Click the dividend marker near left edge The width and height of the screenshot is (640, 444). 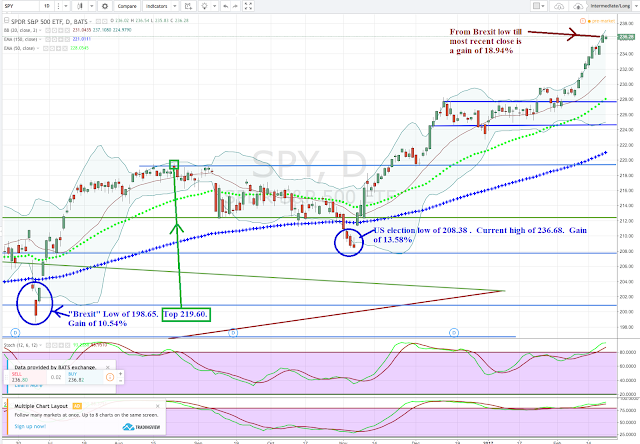click(15, 333)
